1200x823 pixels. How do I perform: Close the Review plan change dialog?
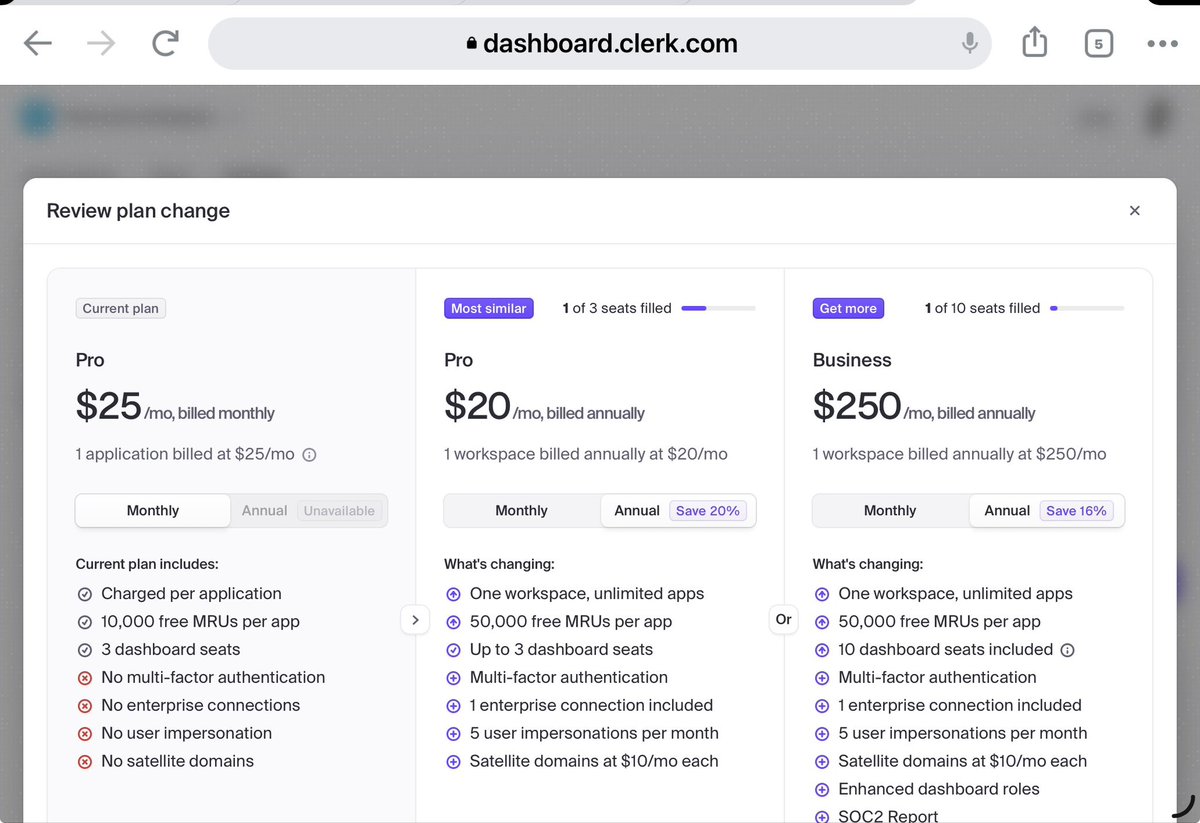[x=1134, y=211]
